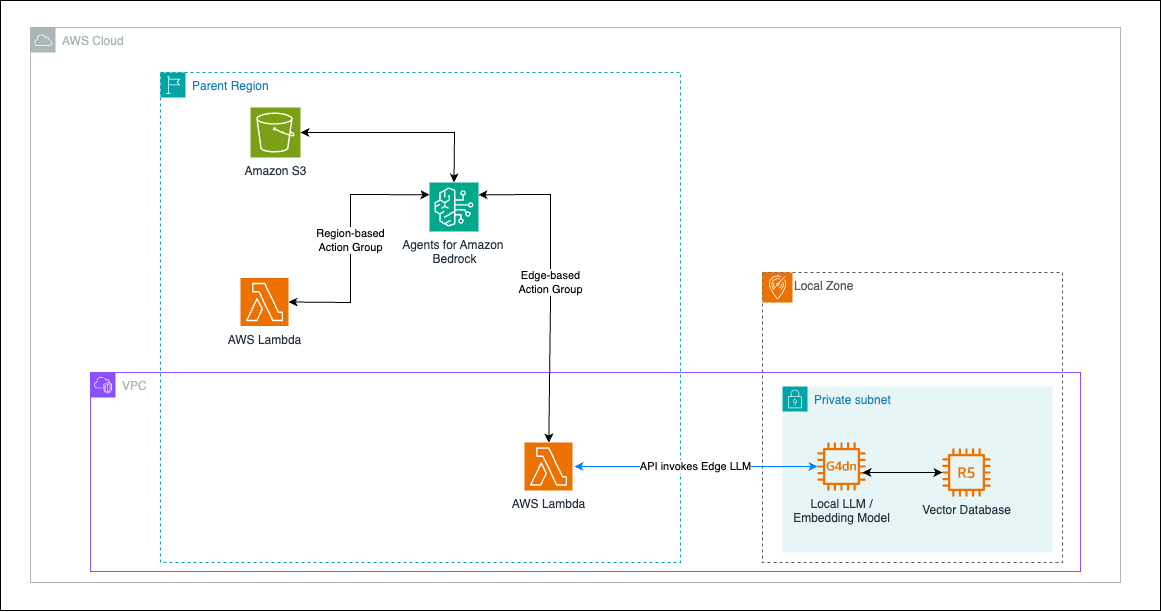Click the Edge-based Action Group label
This screenshot has height=612, width=1161.
[550, 282]
